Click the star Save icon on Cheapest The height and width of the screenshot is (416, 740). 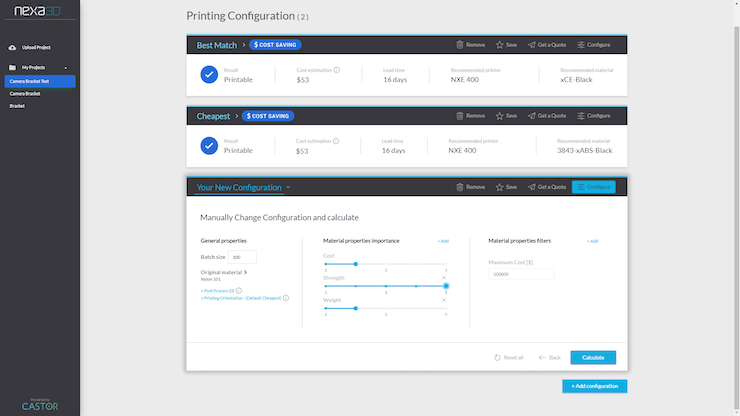[500, 116]
